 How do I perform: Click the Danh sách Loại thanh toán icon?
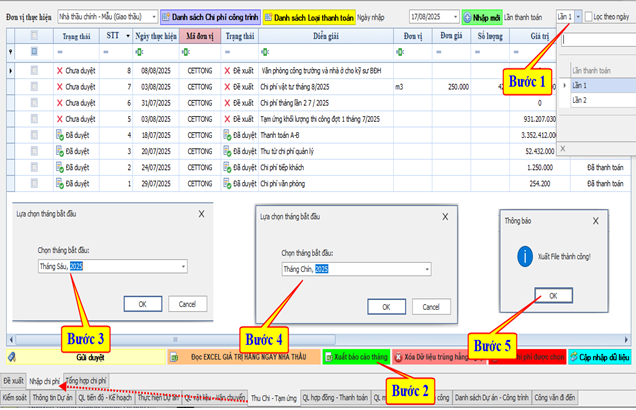[x=268, y=18]
